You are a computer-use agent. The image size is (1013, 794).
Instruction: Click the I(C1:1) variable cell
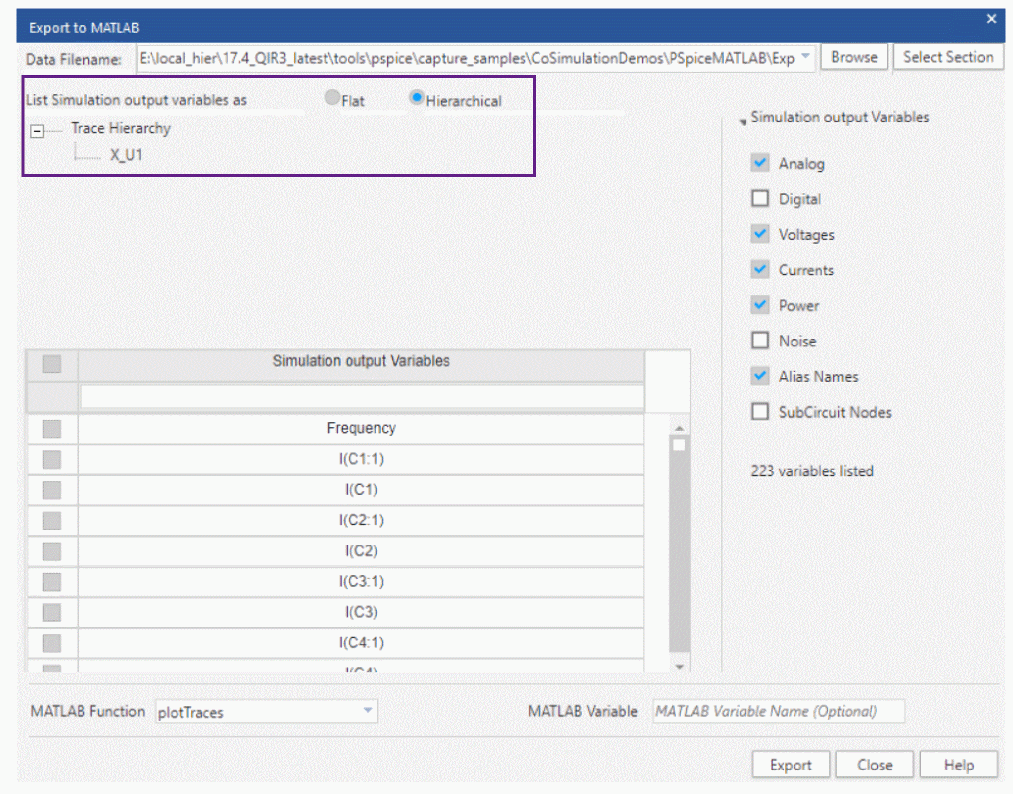coord(361,459)
